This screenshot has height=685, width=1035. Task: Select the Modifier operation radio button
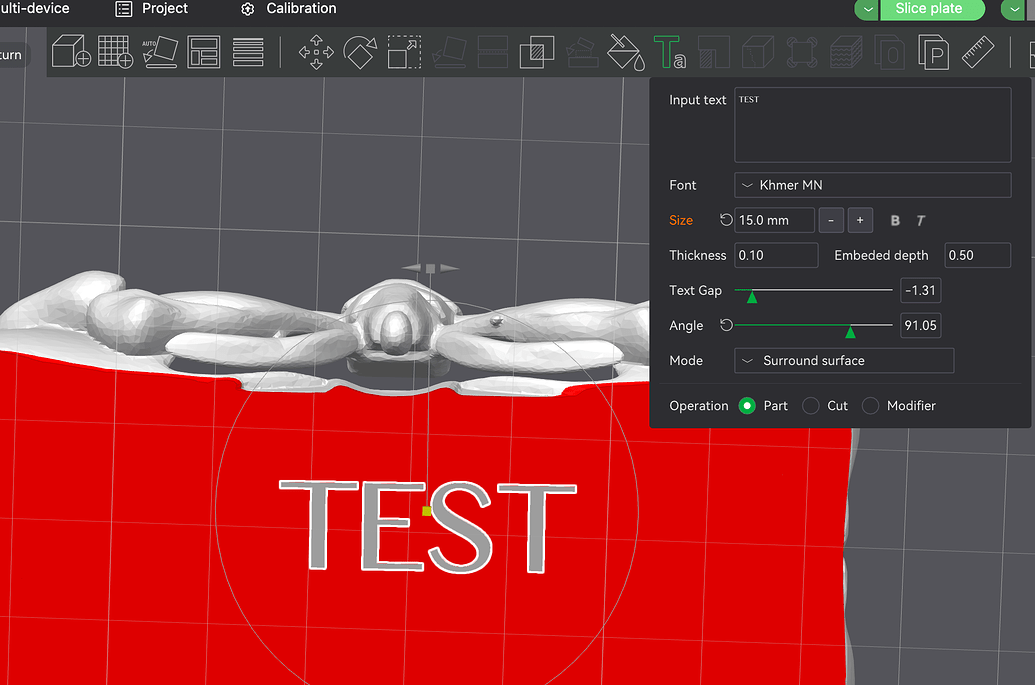click(871, 406)
